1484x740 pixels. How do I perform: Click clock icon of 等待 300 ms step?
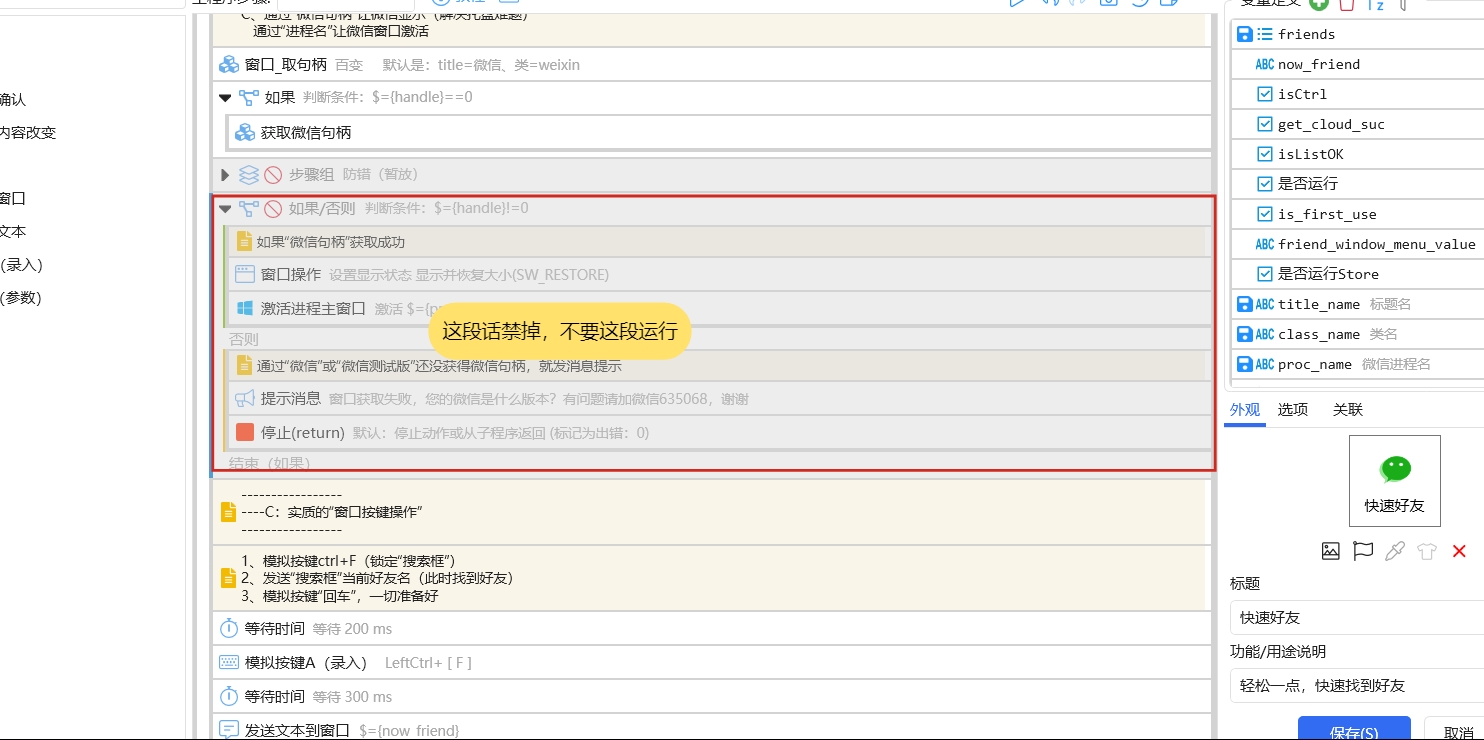pos(228,697)
